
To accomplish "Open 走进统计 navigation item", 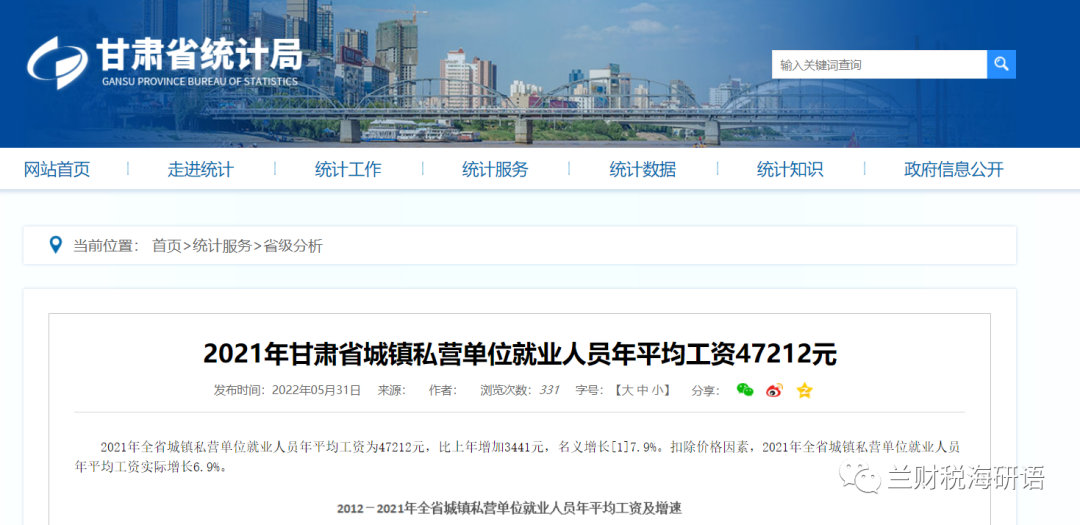I will 200,169.
